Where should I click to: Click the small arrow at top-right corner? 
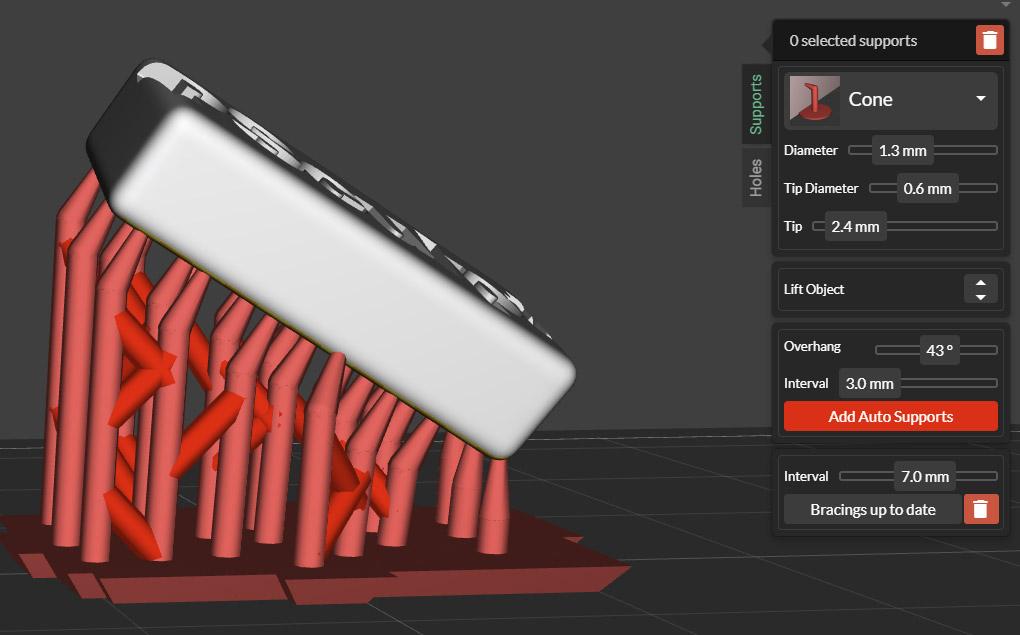[x=1006, y=4]
